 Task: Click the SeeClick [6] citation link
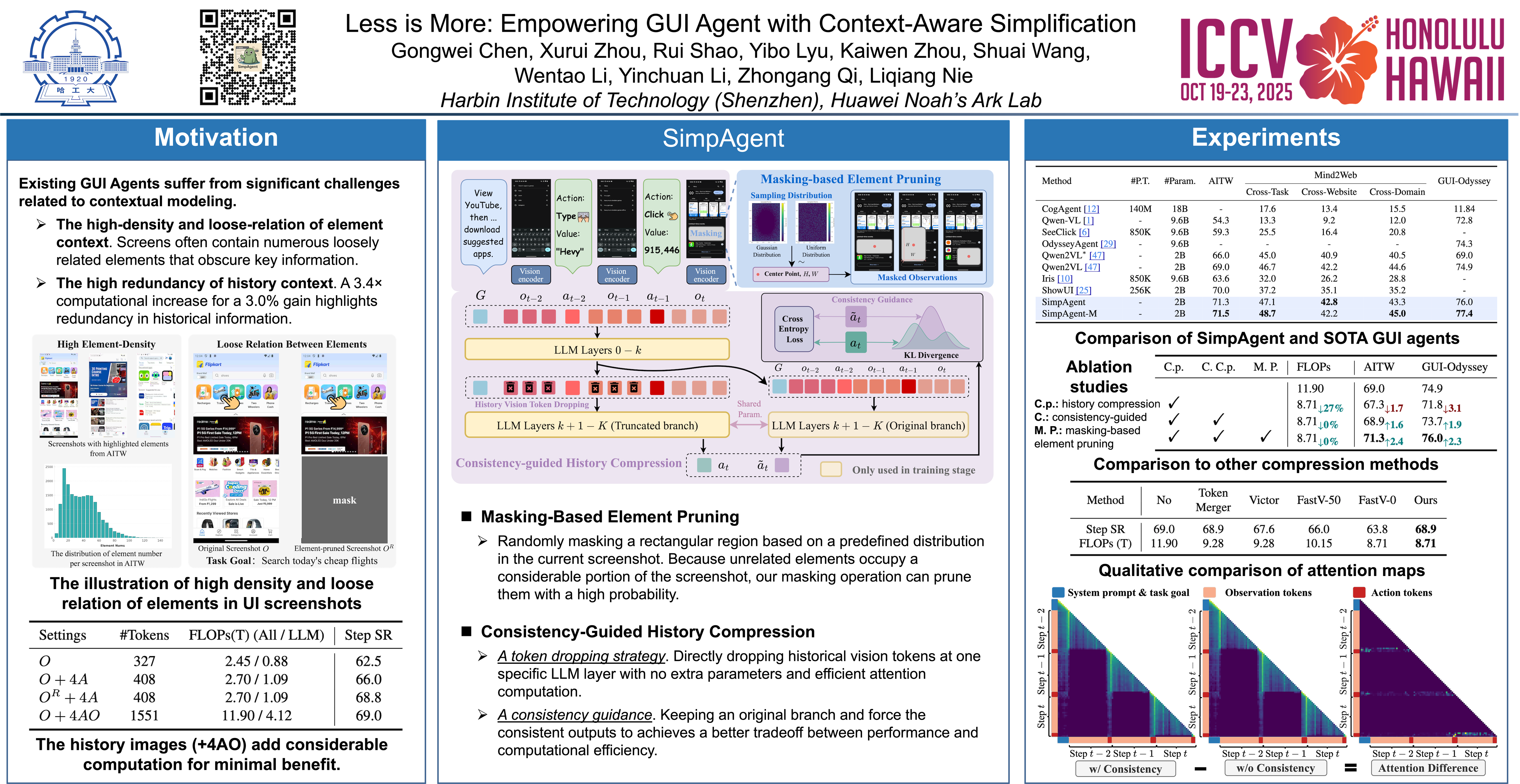(1084, 232)
